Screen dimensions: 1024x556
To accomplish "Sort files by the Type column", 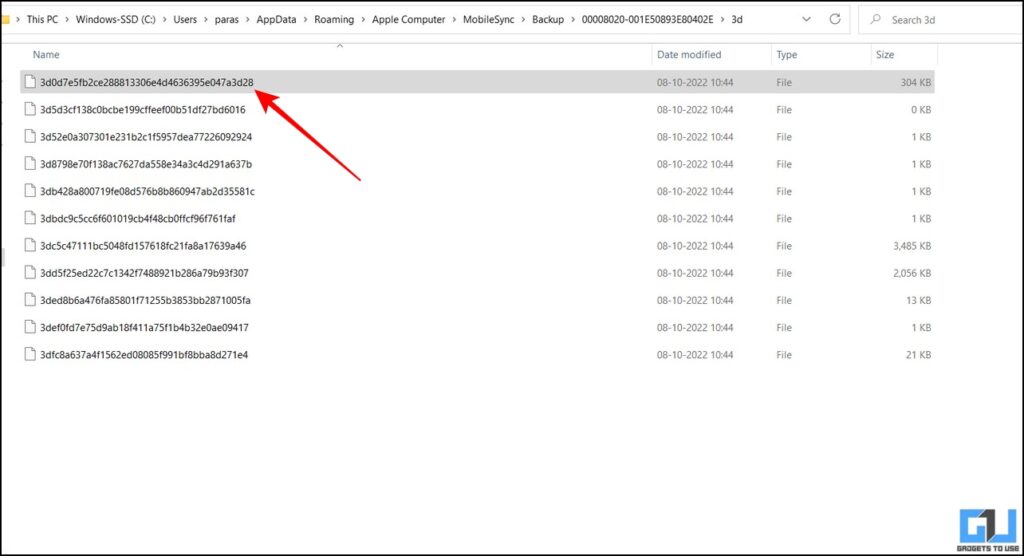I will pyautogui.click(x=787, y=55).
